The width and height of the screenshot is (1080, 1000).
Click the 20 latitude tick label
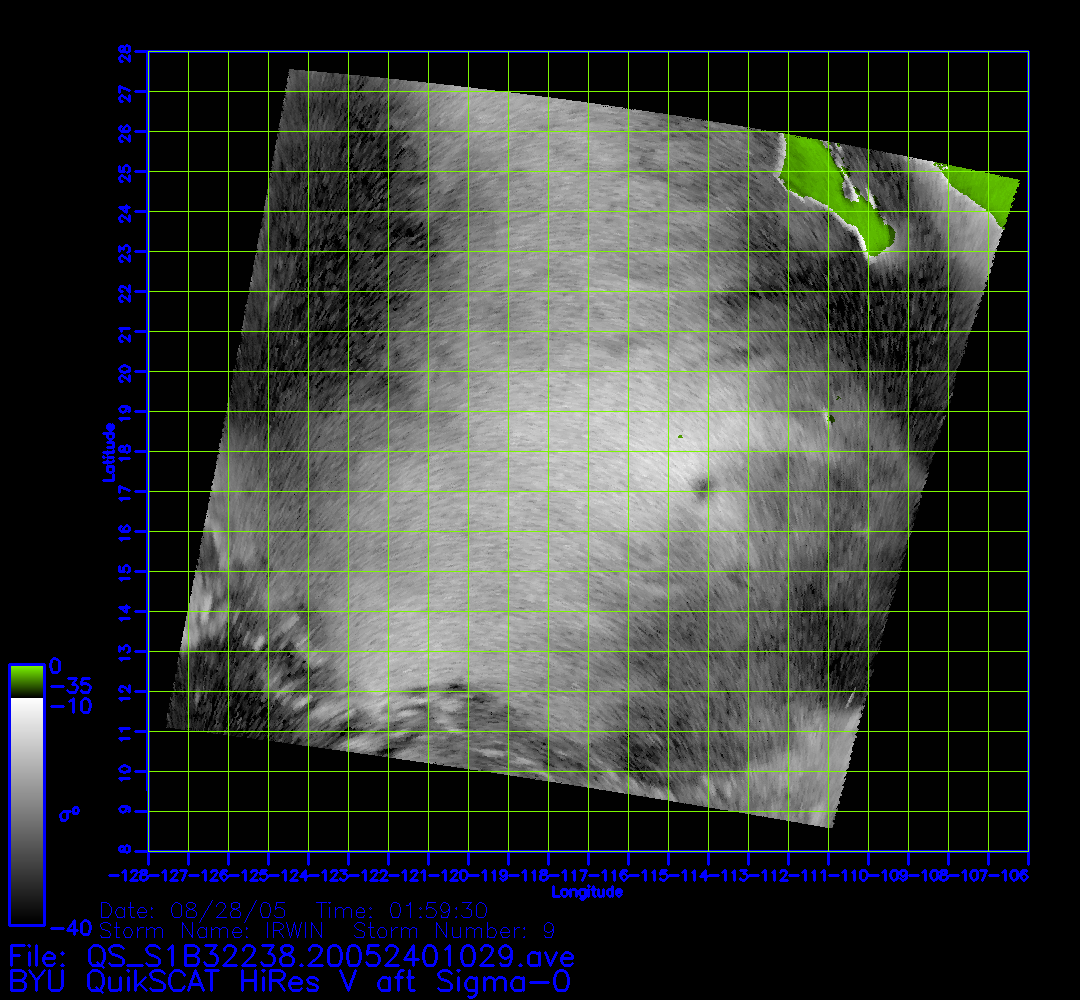coord(128,371)
